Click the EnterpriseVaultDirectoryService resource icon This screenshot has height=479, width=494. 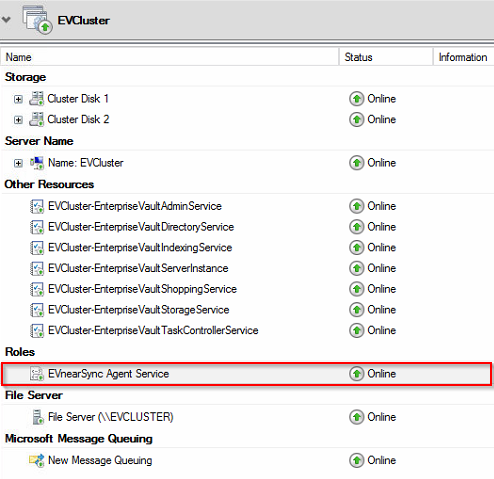click(37, 227)
